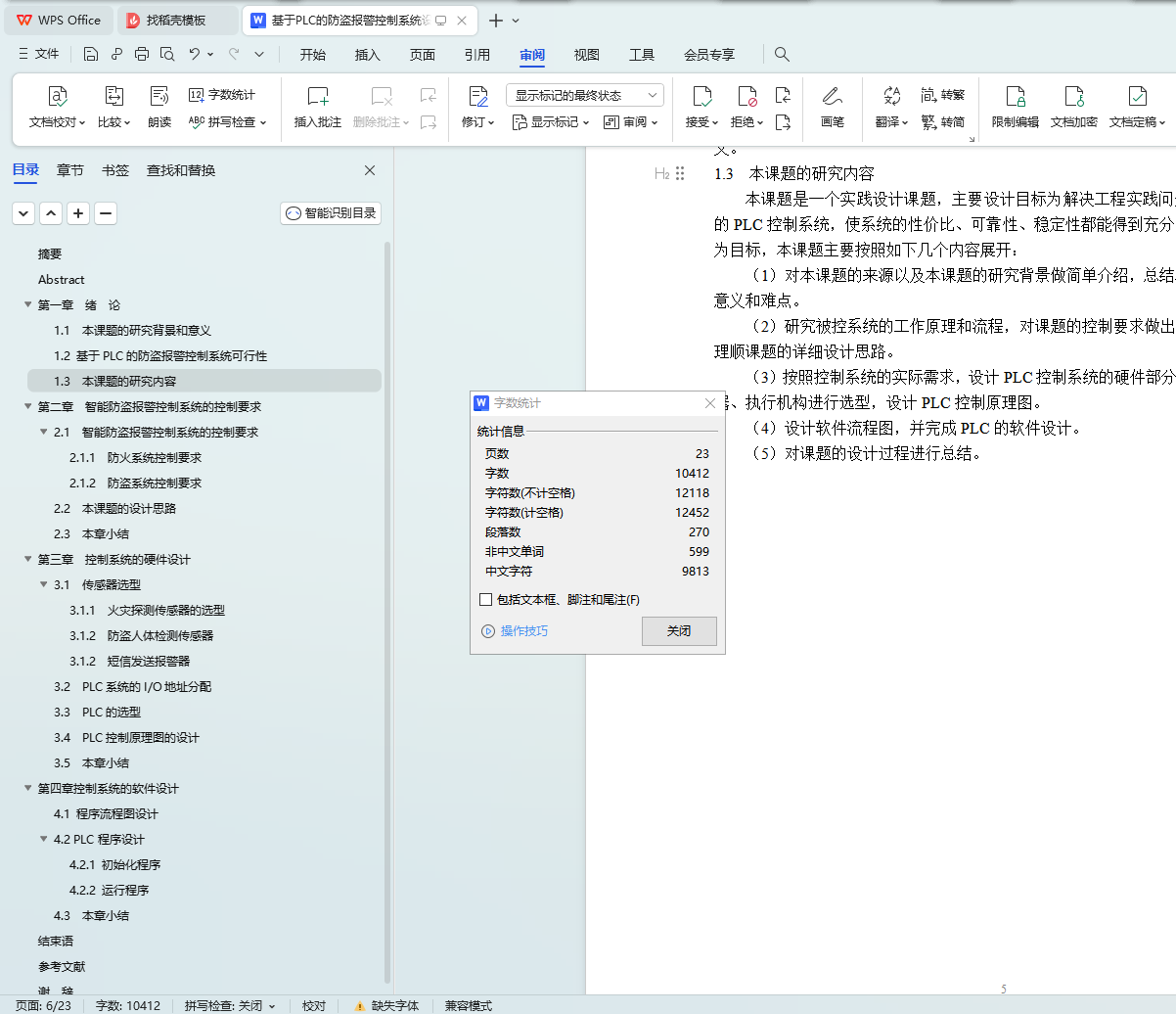This screenshot has width=1176, height=1014.
Task: Click the 接受 accept change icon
Action: (x=701, y=96)
